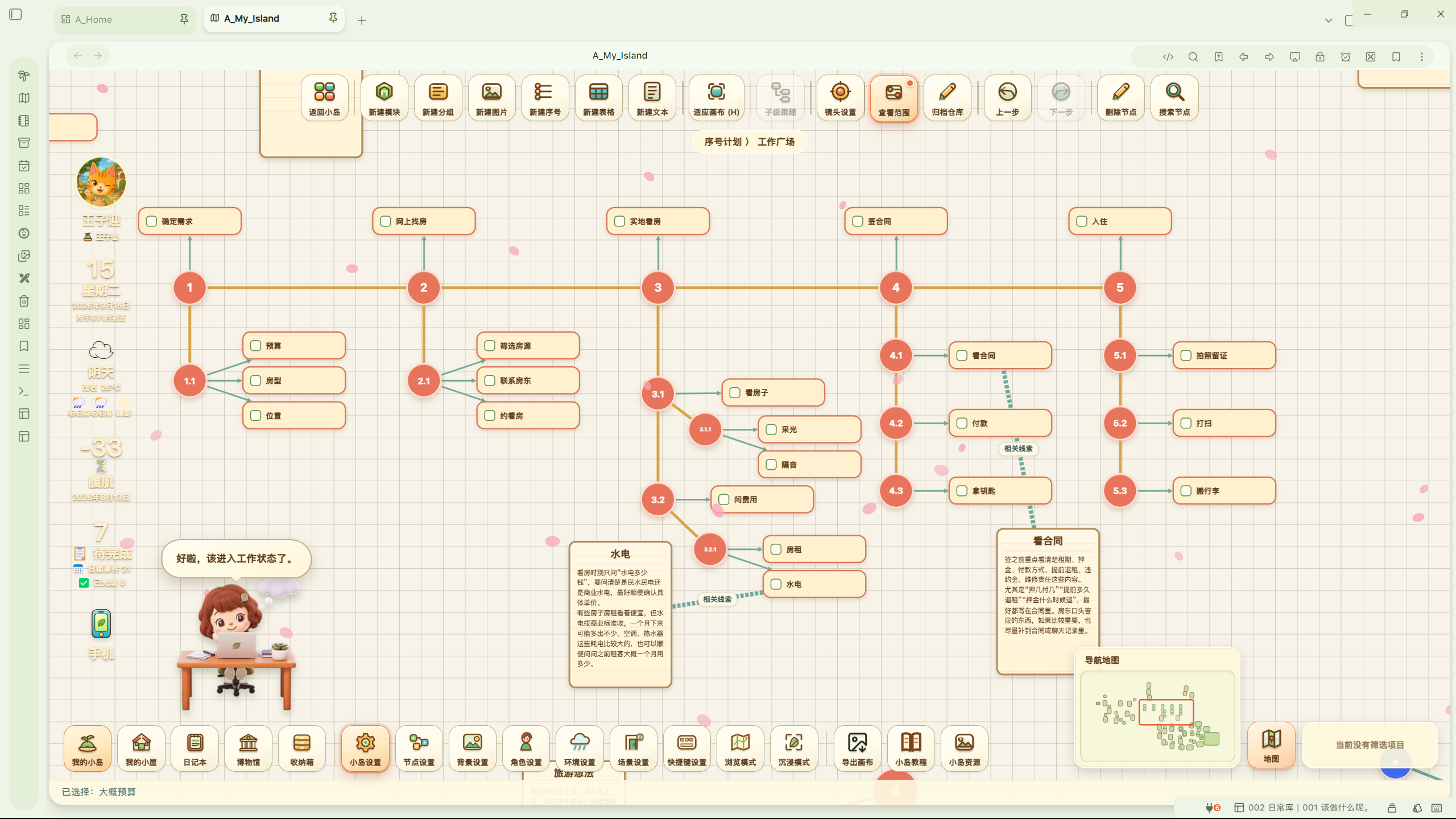This screenshot has height=819, width=1456.
Task: Toggle the 地图 map button
Action: coord(1271,745)
